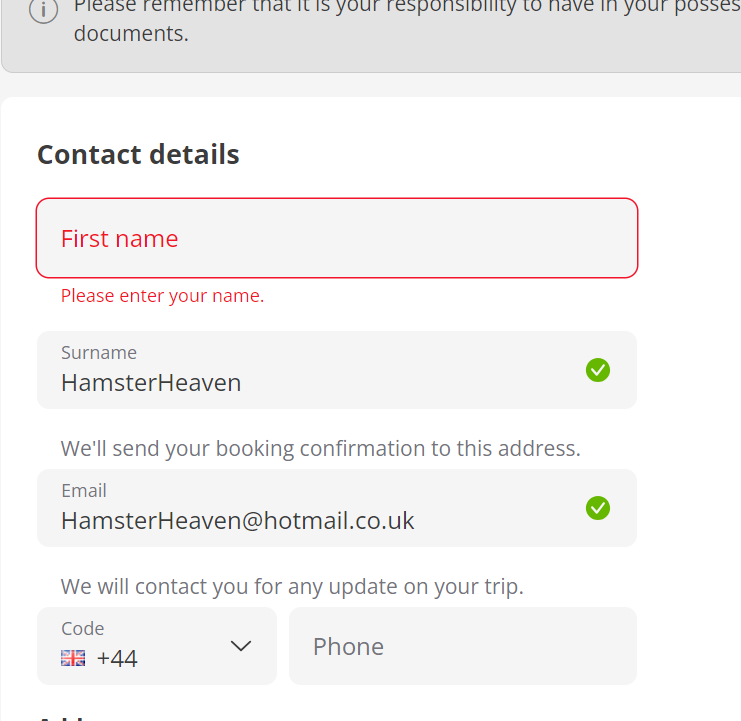Click the Surname label above HamsterHeaven
Image resolution: width=741 pixels, height=721 pixels.
(x=99, y=353)
